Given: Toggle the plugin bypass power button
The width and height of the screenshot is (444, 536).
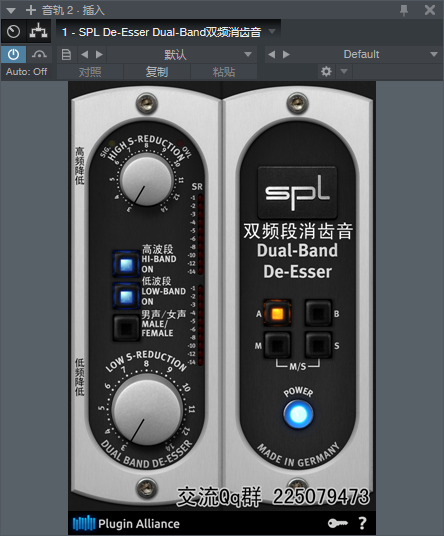Looking at the screenshot, I should 13,55.
